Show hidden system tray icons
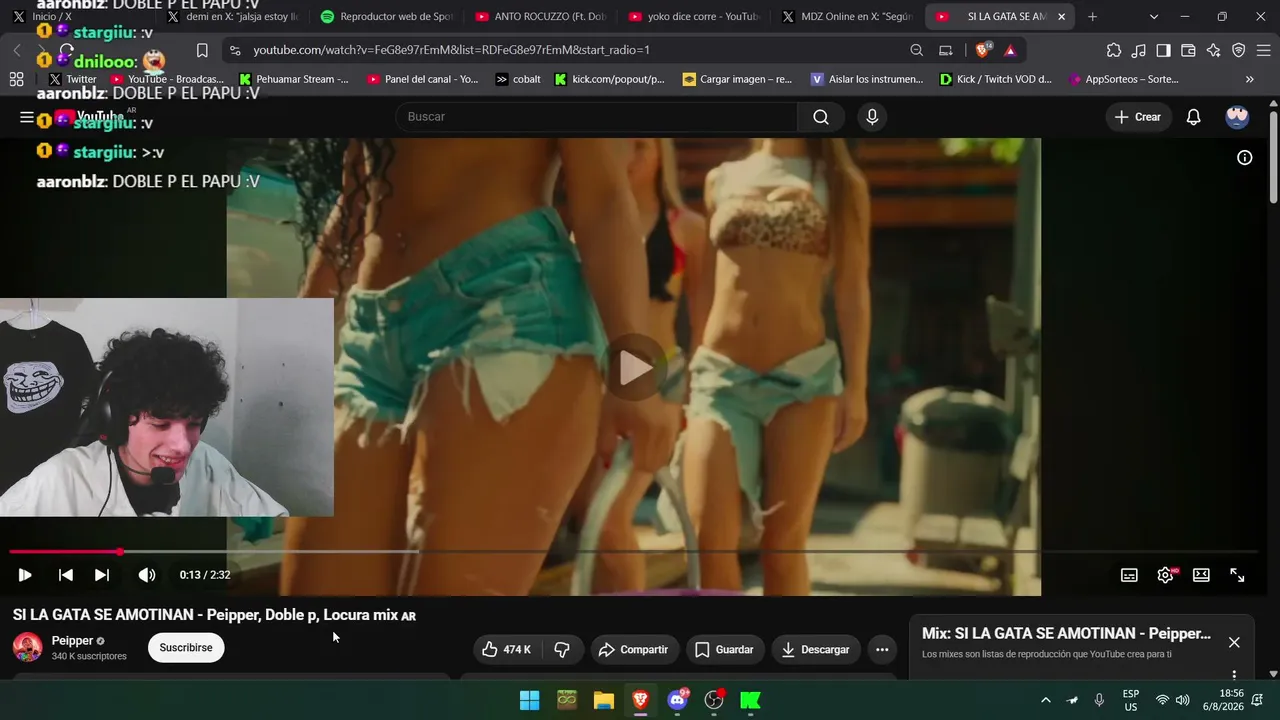Image resolution: width=1280 pixels, height=720 pixels. (x=1046, y=700)
